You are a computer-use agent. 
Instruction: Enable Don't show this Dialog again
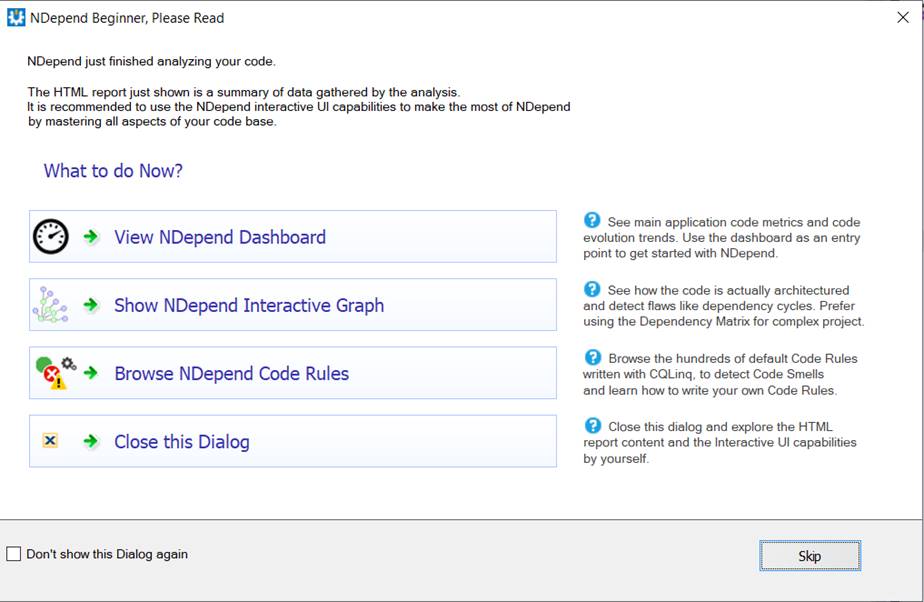click(x=15, y=554)
